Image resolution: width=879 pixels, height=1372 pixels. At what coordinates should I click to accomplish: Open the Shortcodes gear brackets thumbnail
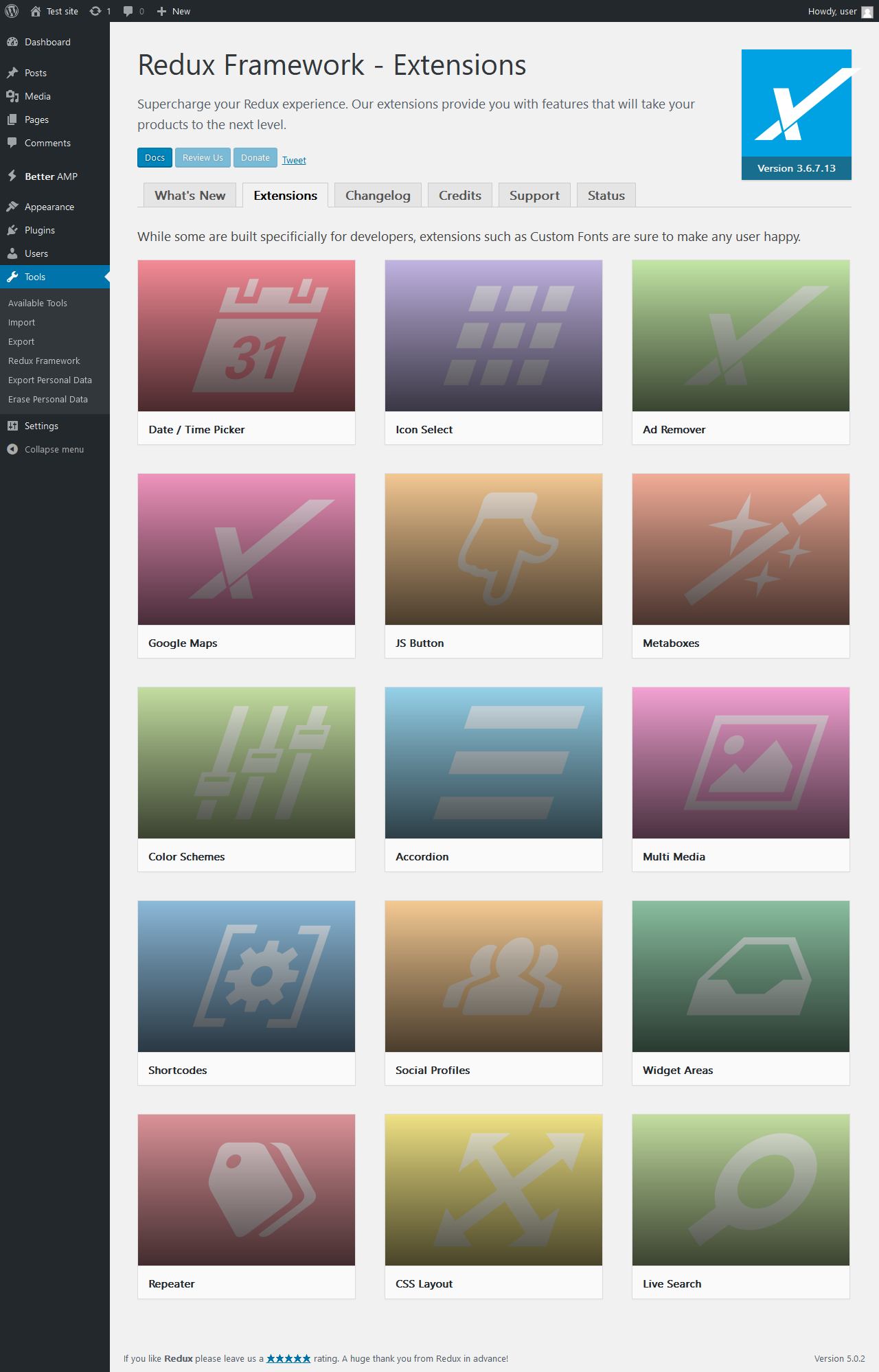[247, 976]
